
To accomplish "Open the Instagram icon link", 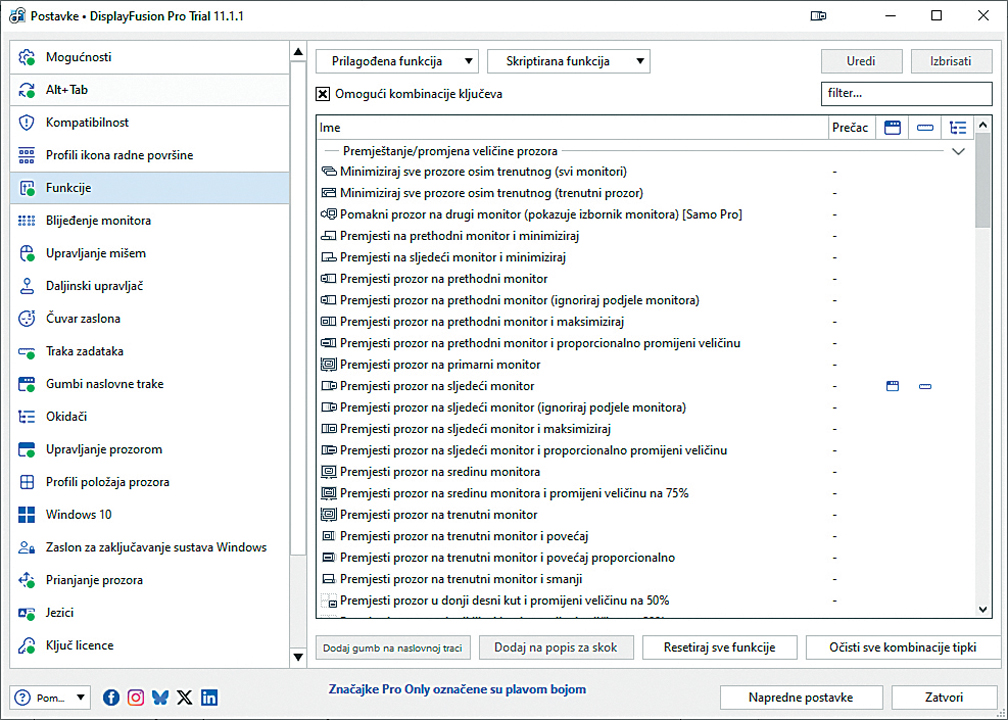I will pos(136,698).
